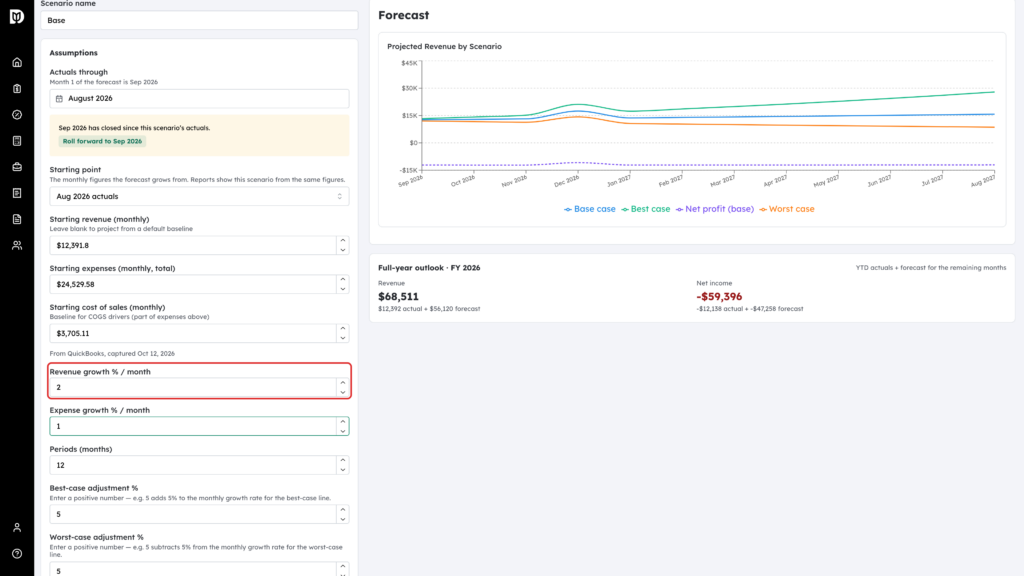Screen dimensions: 1024x576
Task: Increase Starting cost of sales with up arrow
Action: 343,328
